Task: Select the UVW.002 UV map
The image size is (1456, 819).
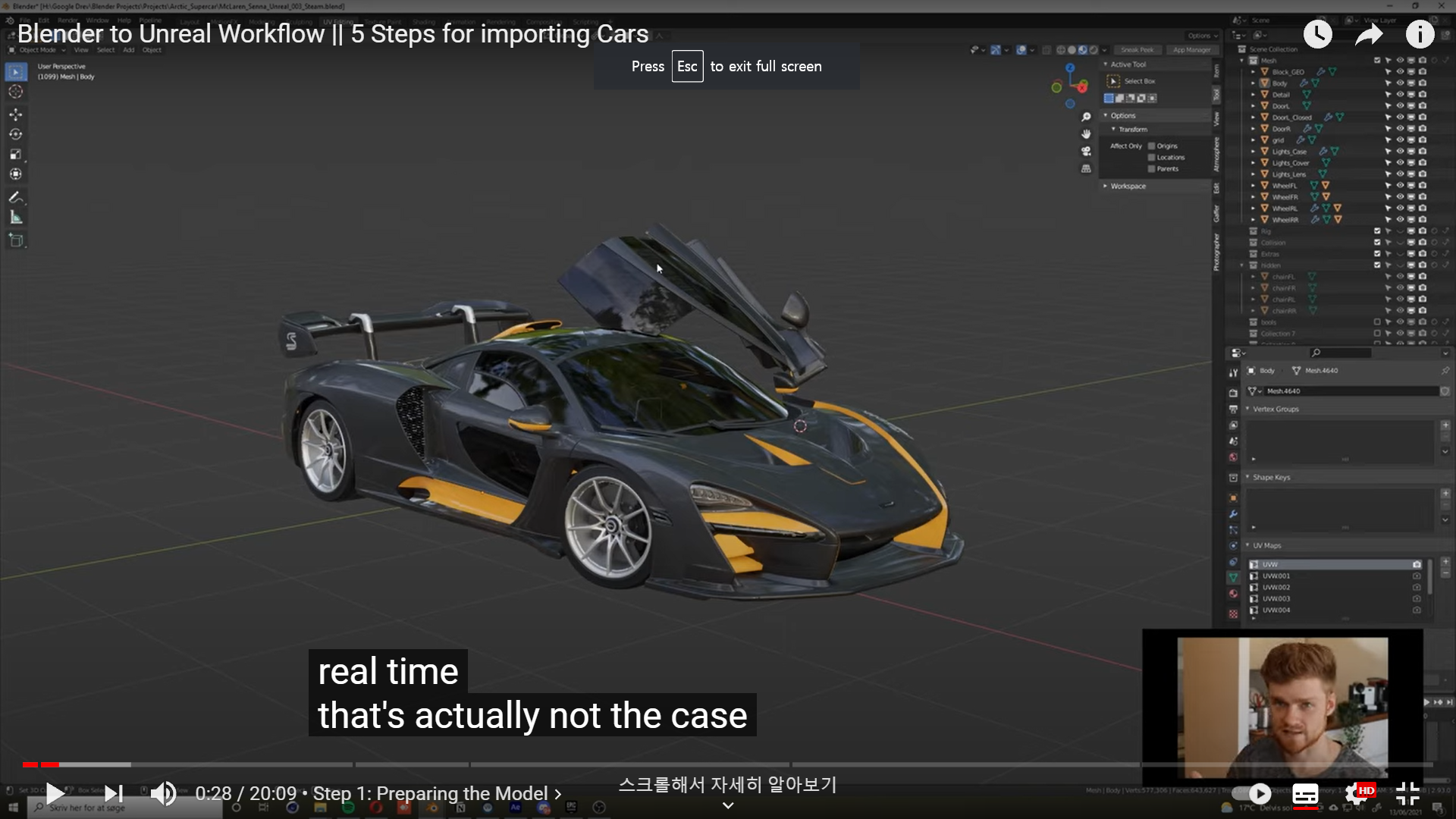Action: tap(1276, 588)
